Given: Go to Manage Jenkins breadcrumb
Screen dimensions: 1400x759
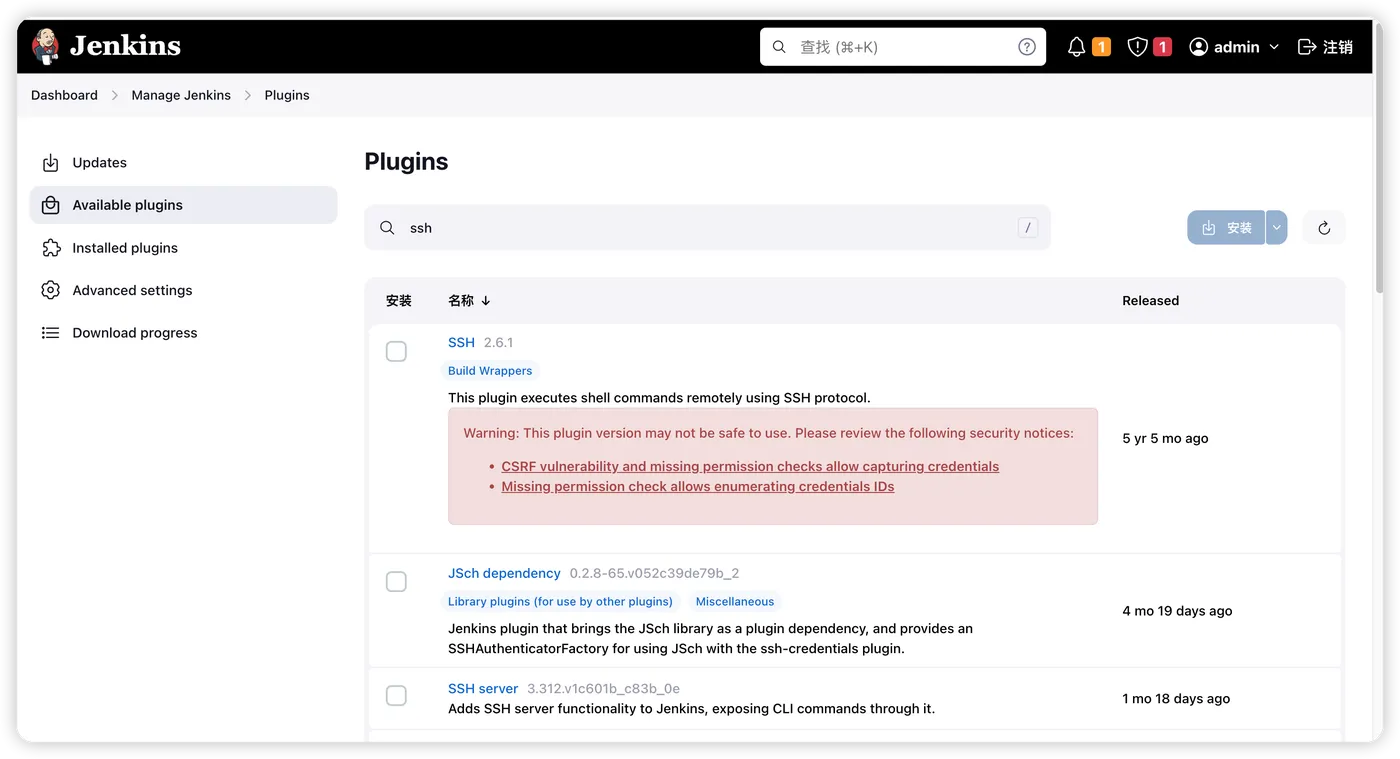Looking at the screenshot, I should point(181,95).
